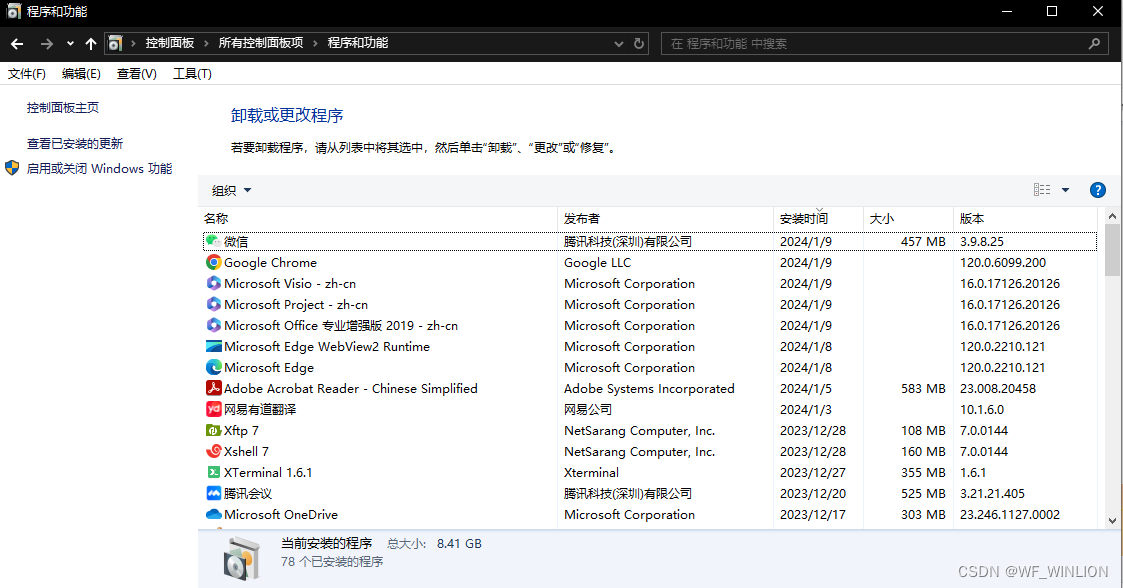Sort by the 大小 column header
The image size is (1123, 588).
(908, 218)
